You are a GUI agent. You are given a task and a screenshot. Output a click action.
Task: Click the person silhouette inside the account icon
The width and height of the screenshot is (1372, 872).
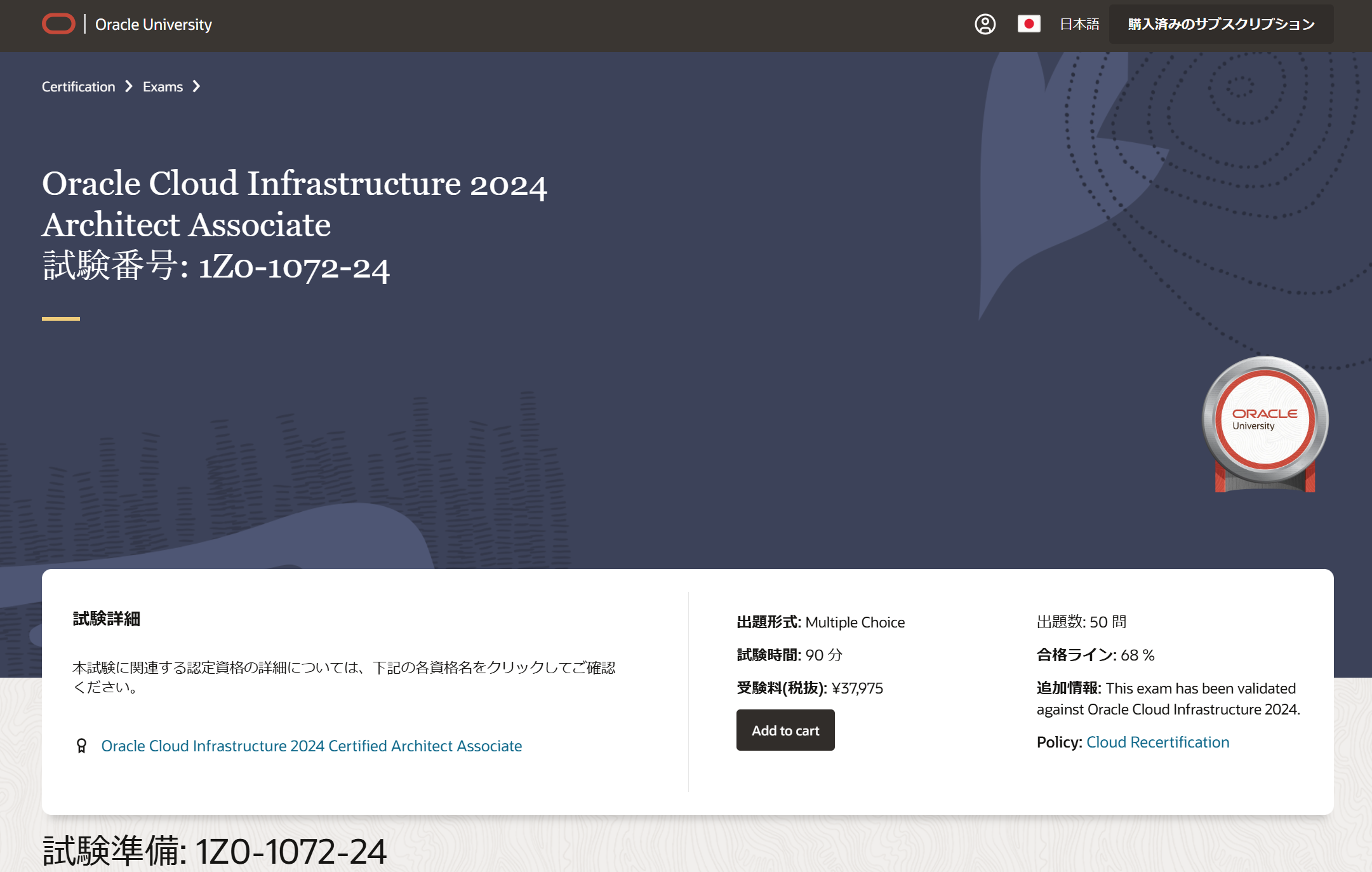tap(985, 24)
